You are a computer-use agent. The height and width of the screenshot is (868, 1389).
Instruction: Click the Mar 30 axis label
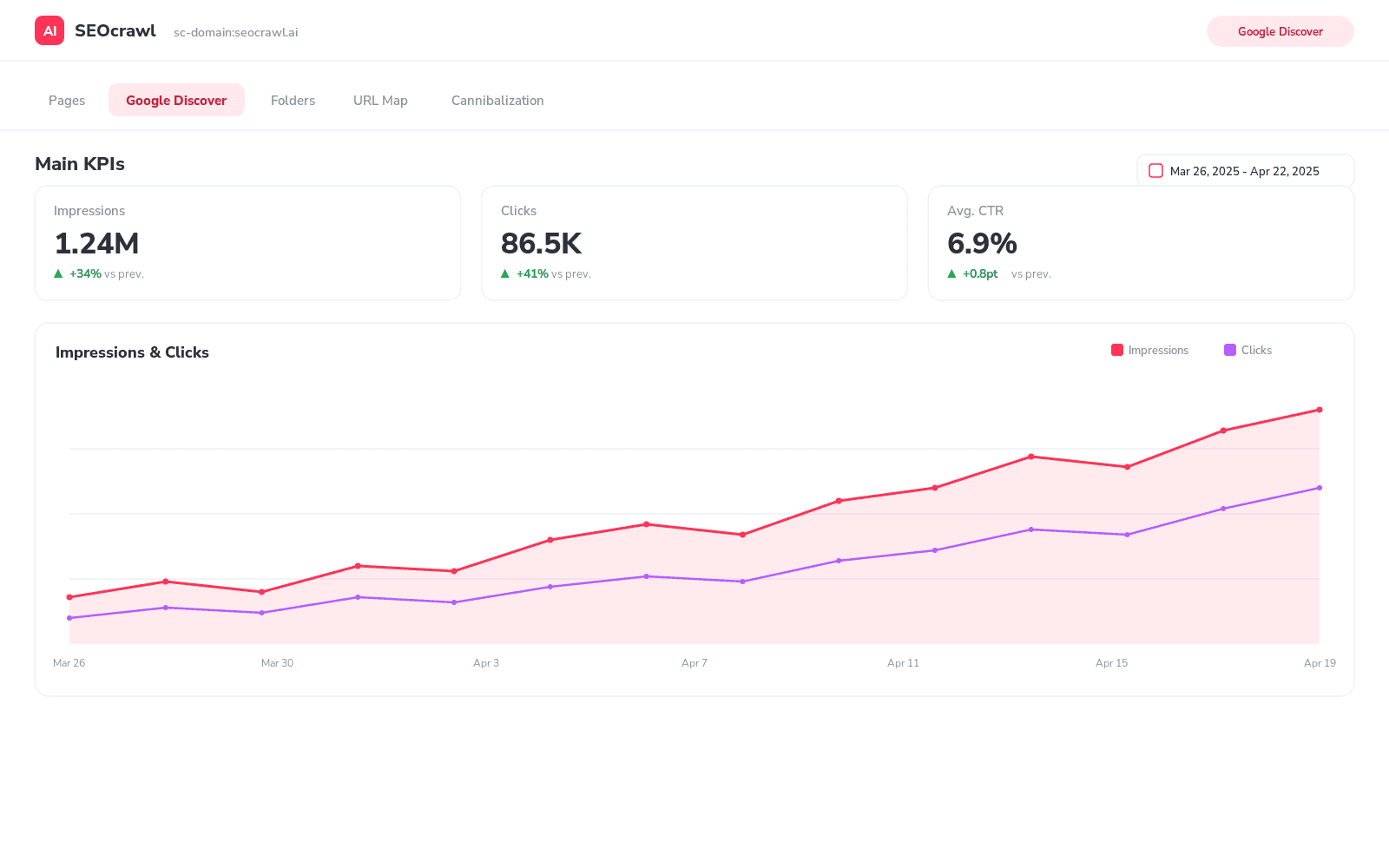pyautogui.click(x=278, y=662)
